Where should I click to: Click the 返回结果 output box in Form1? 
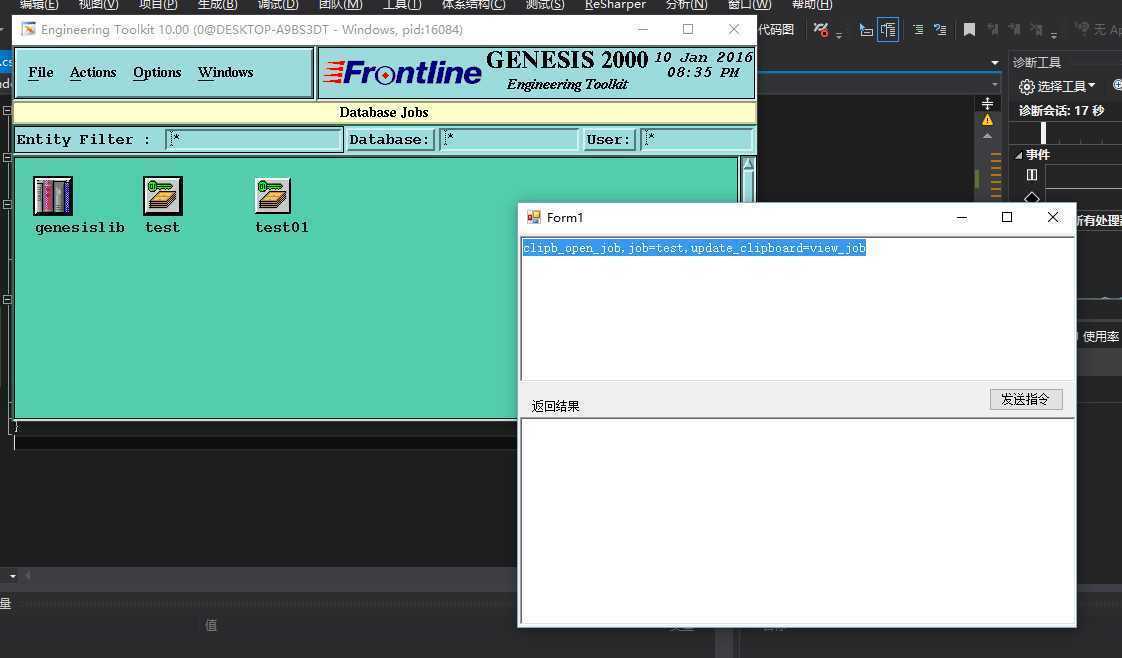pos(797,521)
